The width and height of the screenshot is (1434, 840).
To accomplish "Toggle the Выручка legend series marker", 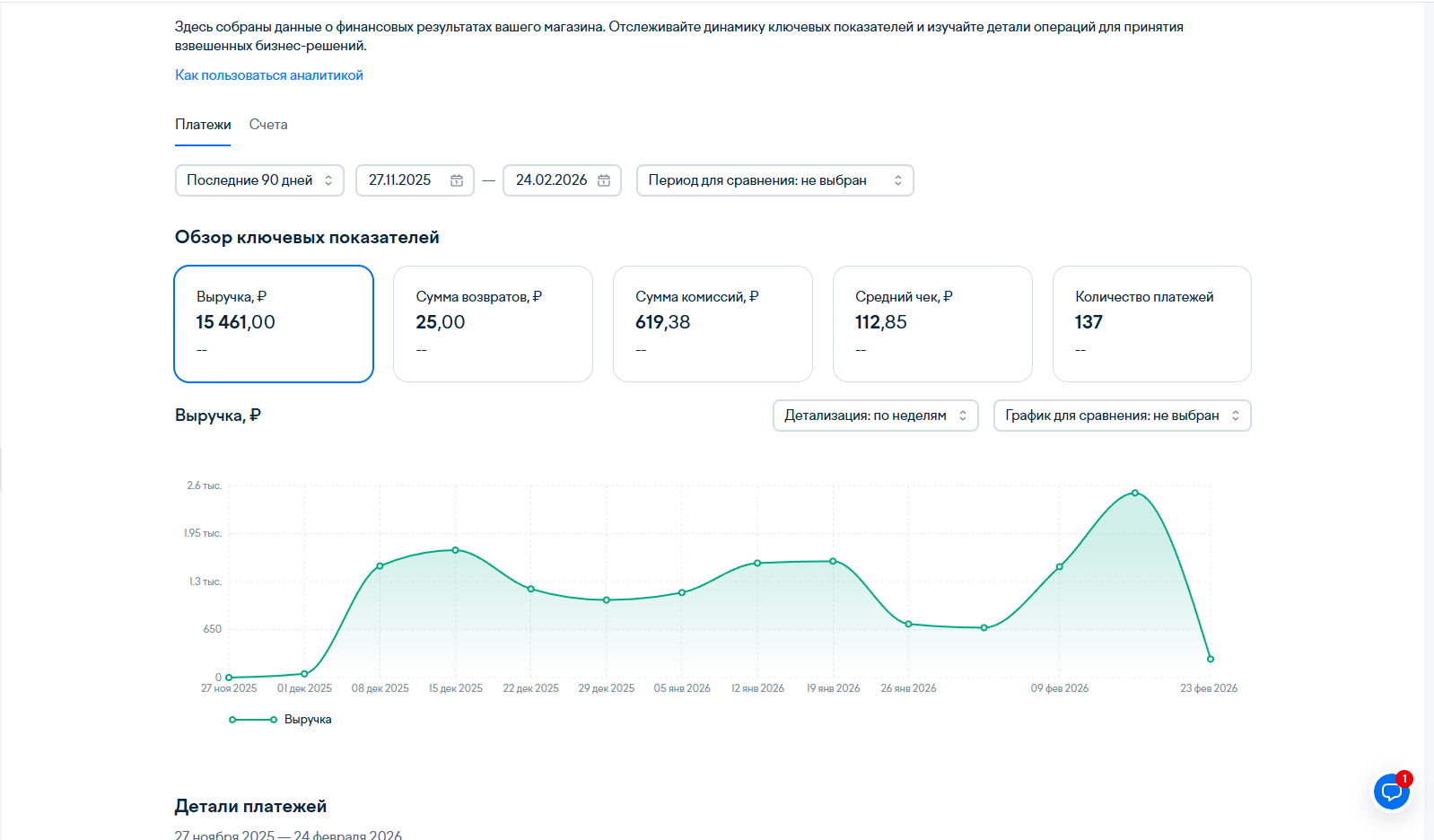I will coord(253,720).
